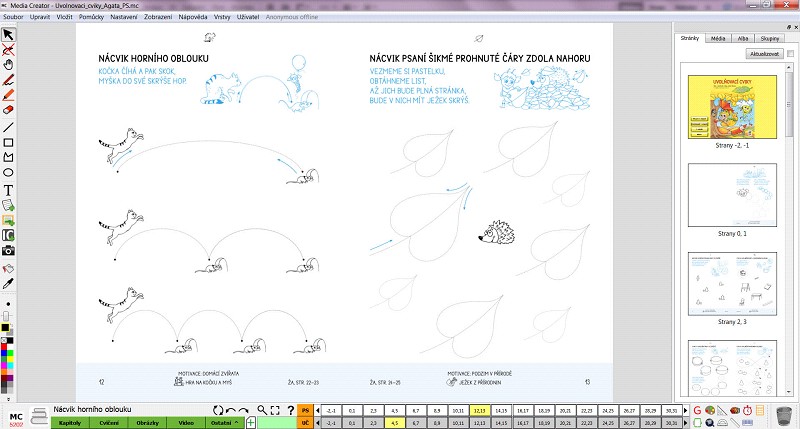
Task: Open the Strany 2, 3 thumbnail
Action: pos(732,284)
